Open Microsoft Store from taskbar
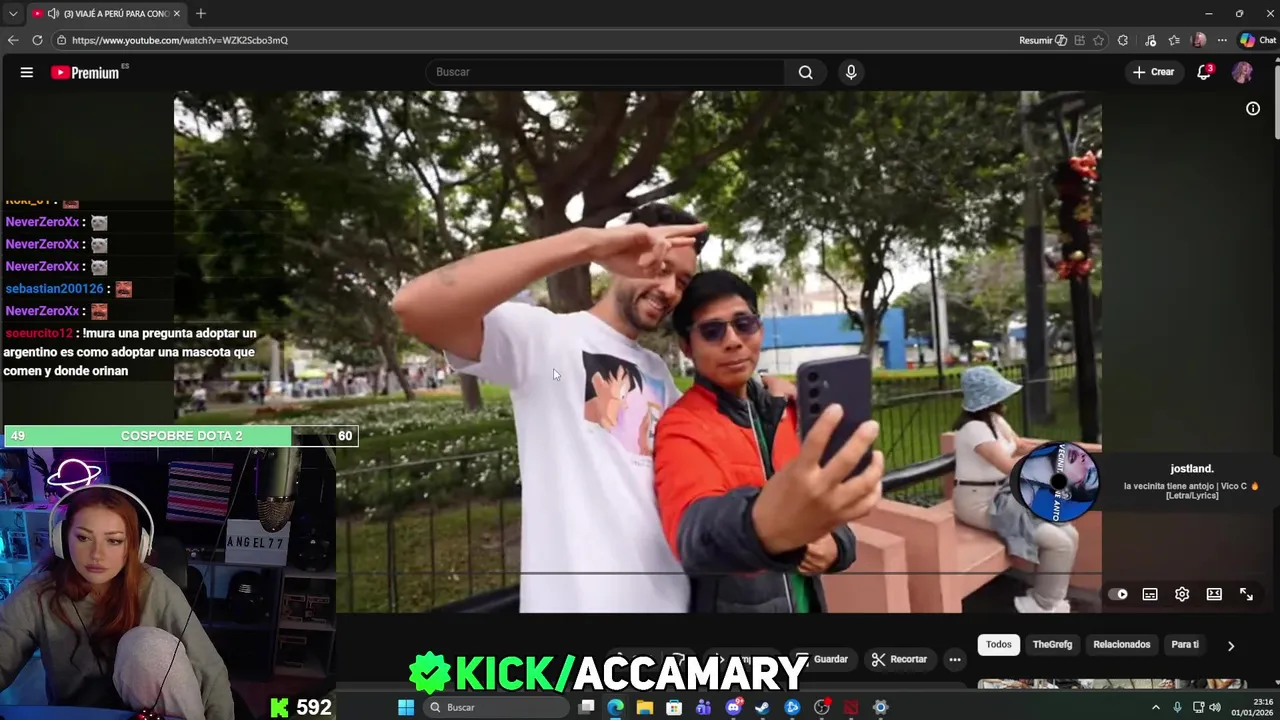The height and width of the screenshot is (720, 1280). (674, 707)
